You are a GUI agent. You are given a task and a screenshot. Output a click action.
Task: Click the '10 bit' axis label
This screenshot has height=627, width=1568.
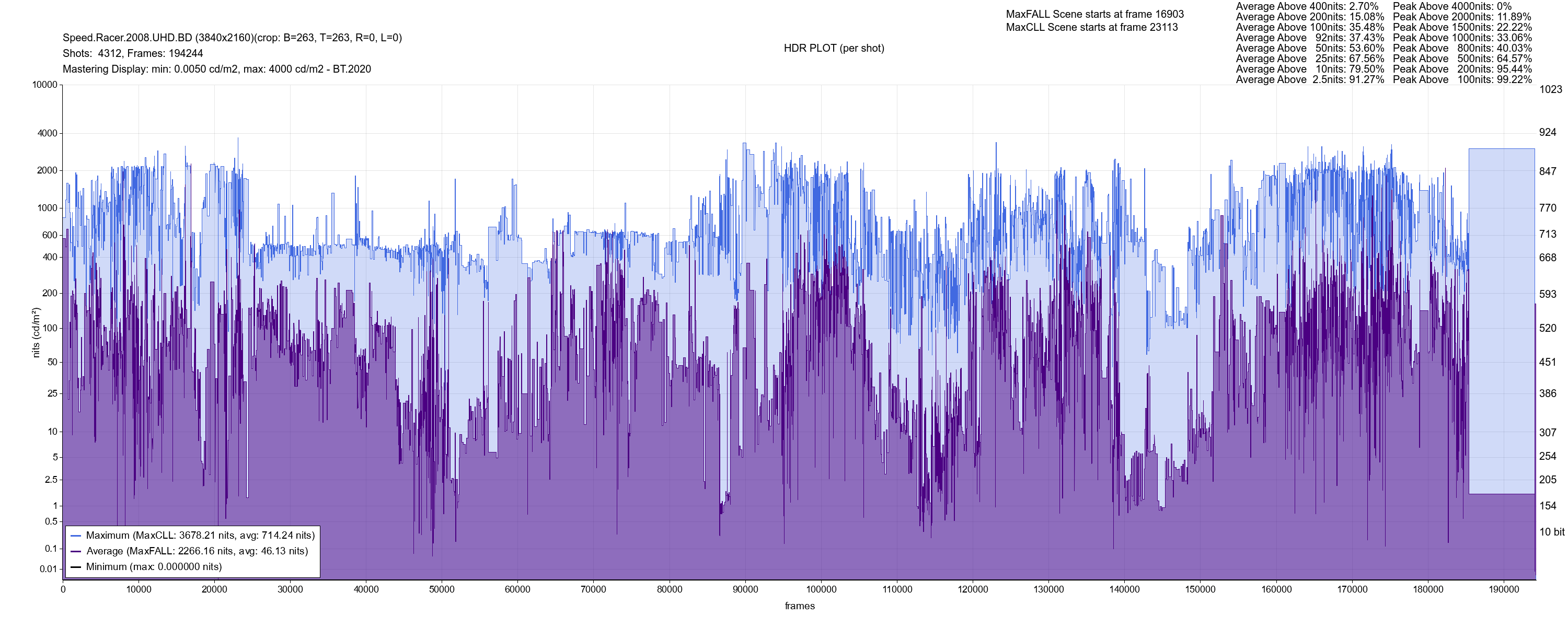pyautogui.click(x=1552, y=532)
